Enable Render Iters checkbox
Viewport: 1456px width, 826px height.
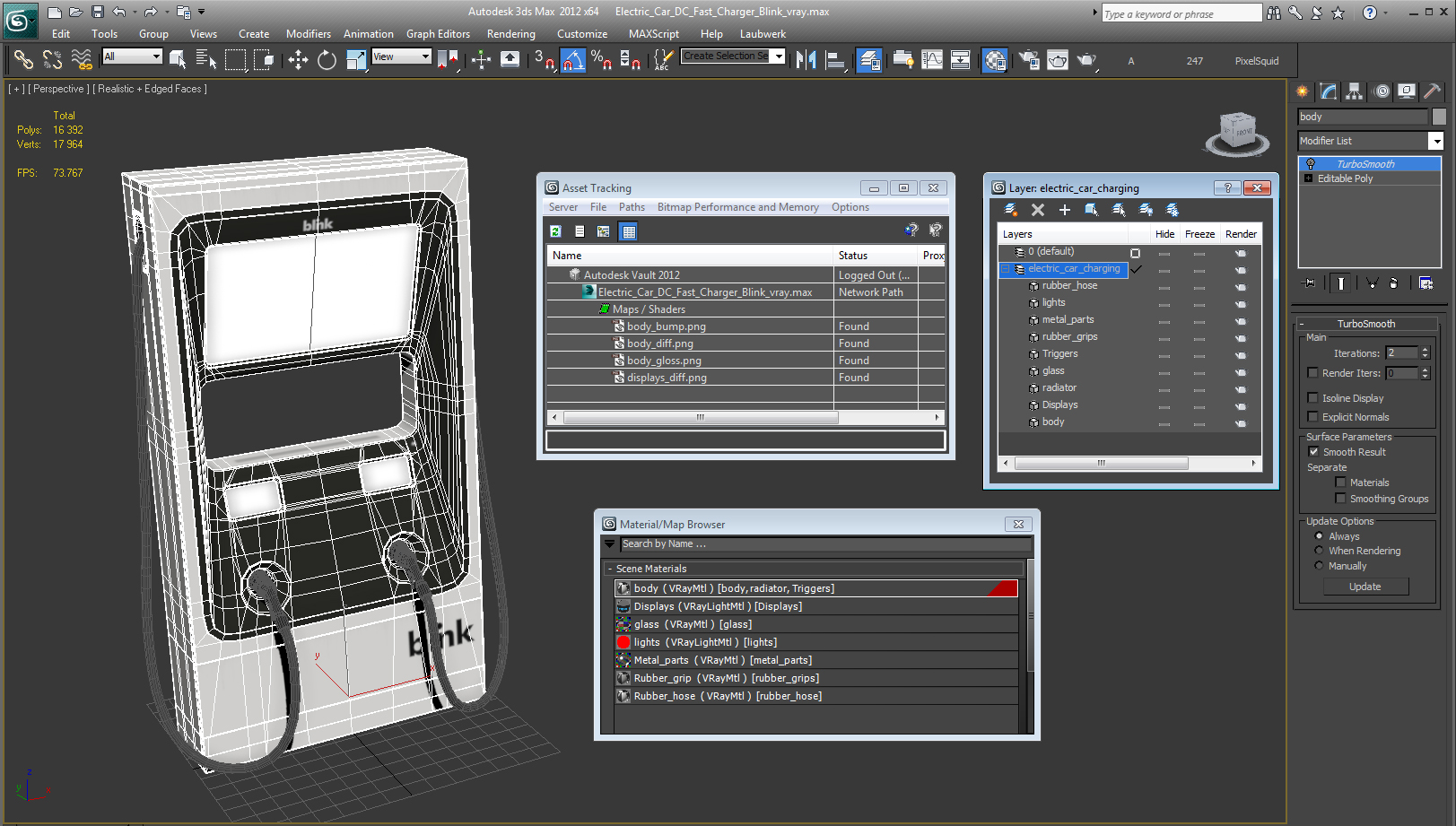[1313, 373]
